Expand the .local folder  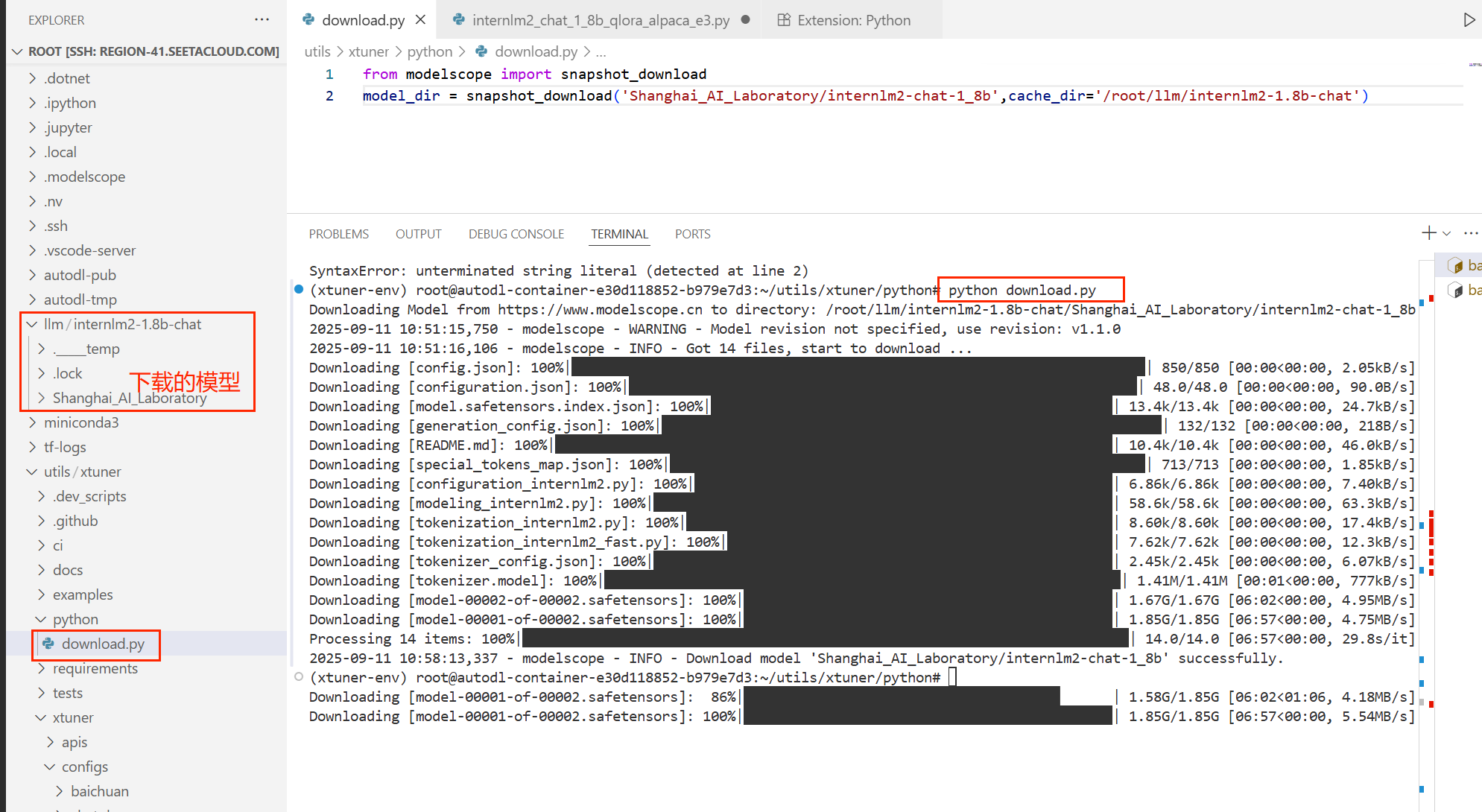coord(146,152)
